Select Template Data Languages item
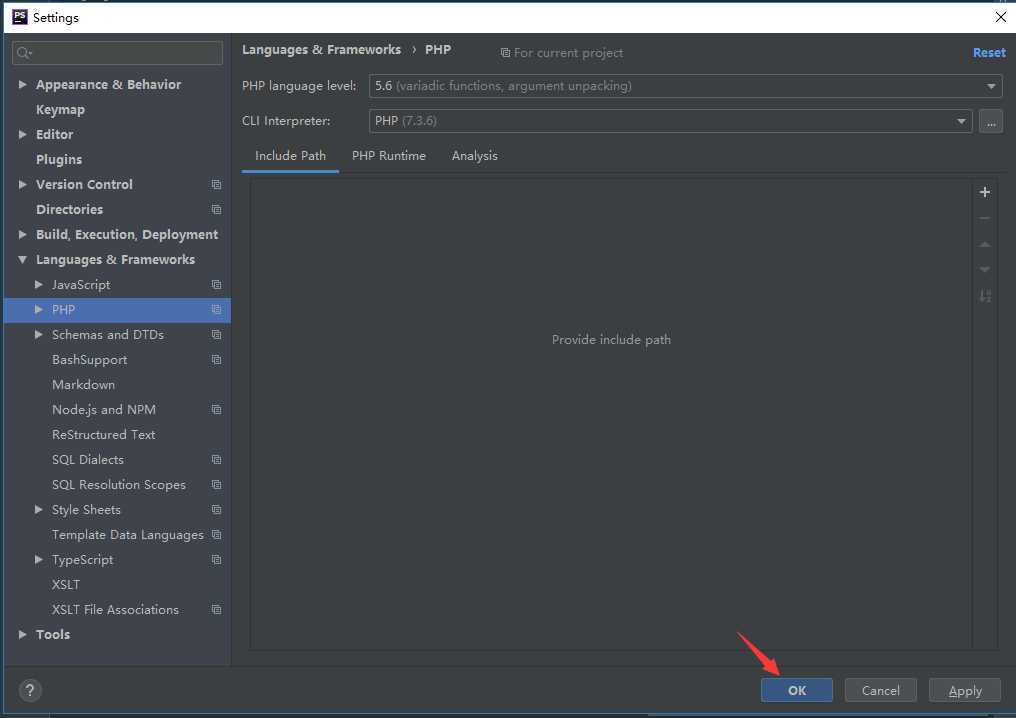The height and width of the screenshot is (718, 1016). click(x=128, y=535)
